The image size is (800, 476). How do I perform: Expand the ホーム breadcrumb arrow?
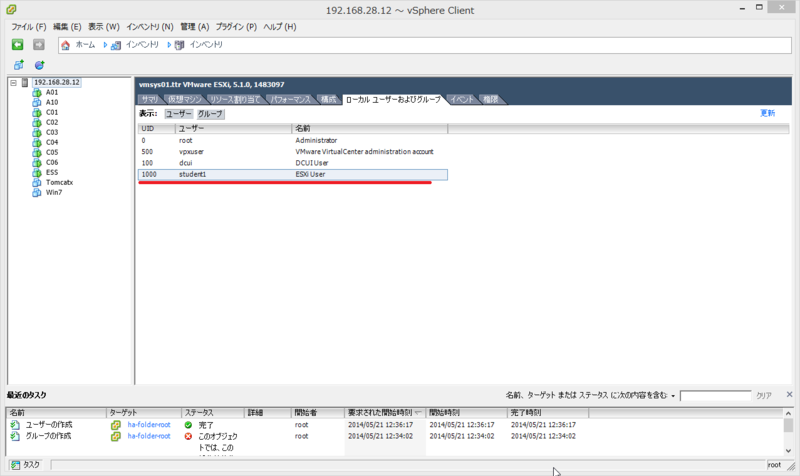pyautogui.click(x=105, y=45)
